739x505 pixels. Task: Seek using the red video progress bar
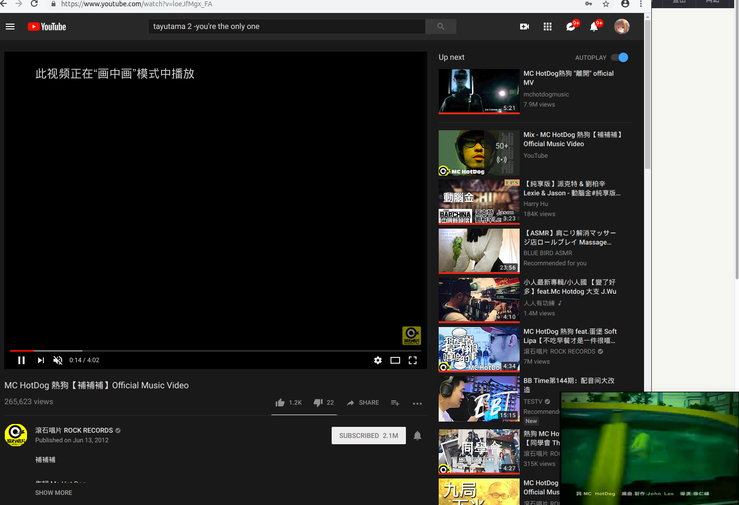click(200, 351)
